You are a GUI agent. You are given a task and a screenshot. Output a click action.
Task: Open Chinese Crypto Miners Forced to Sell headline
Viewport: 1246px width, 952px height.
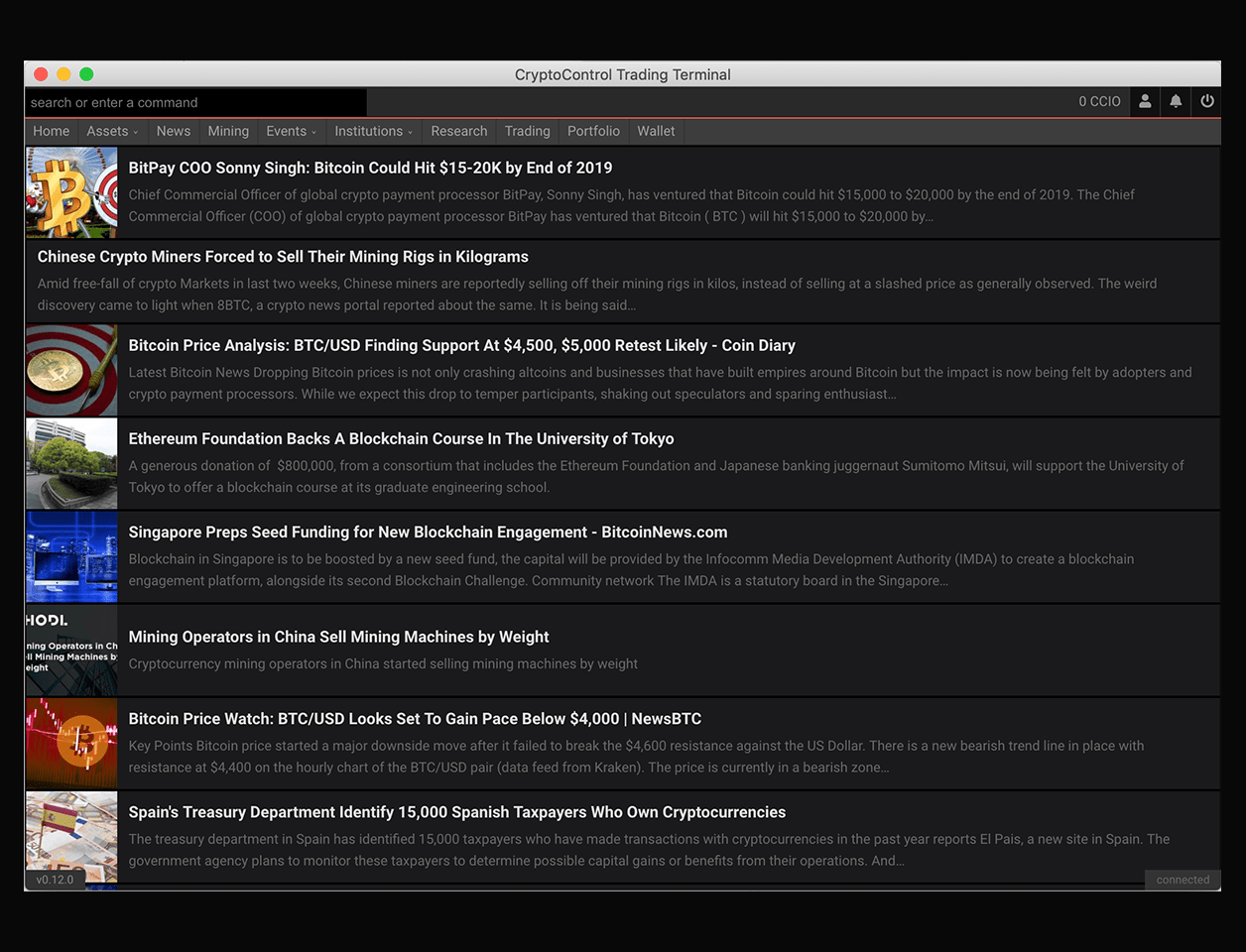pyautogui.click(x=283, y=257)
